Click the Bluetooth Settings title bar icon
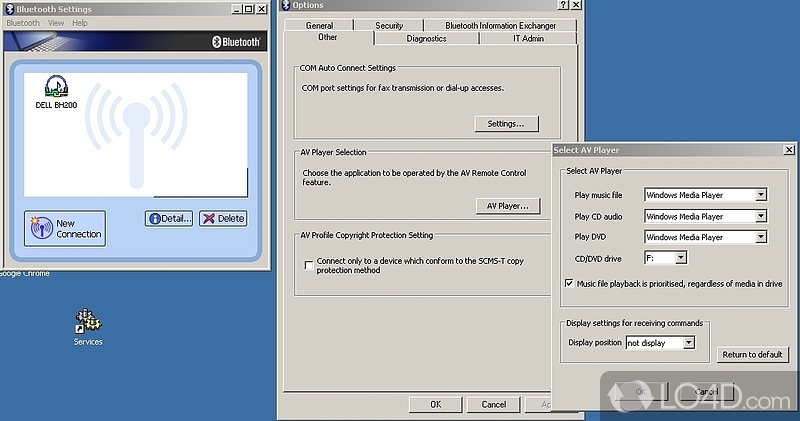Viewport: 800px width, 421px height. pos(9,9)
